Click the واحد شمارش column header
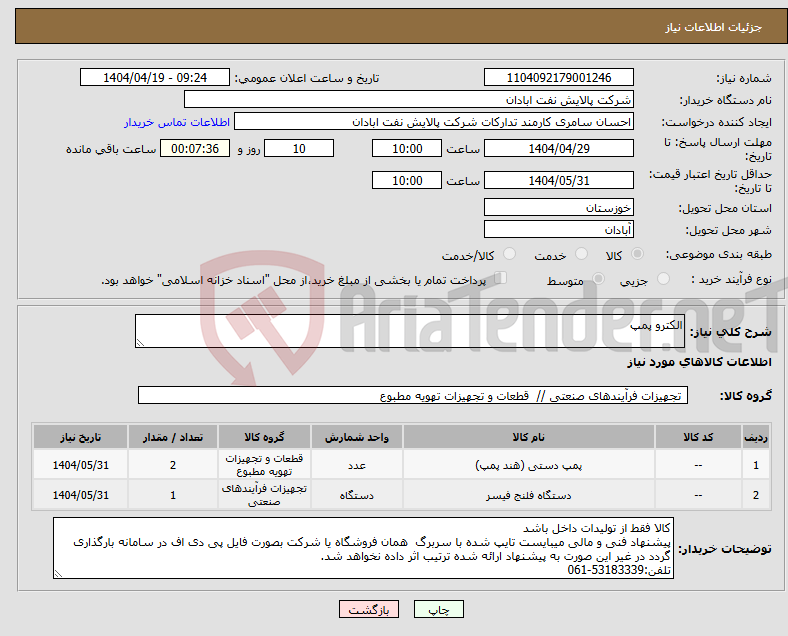 point(357,437)
